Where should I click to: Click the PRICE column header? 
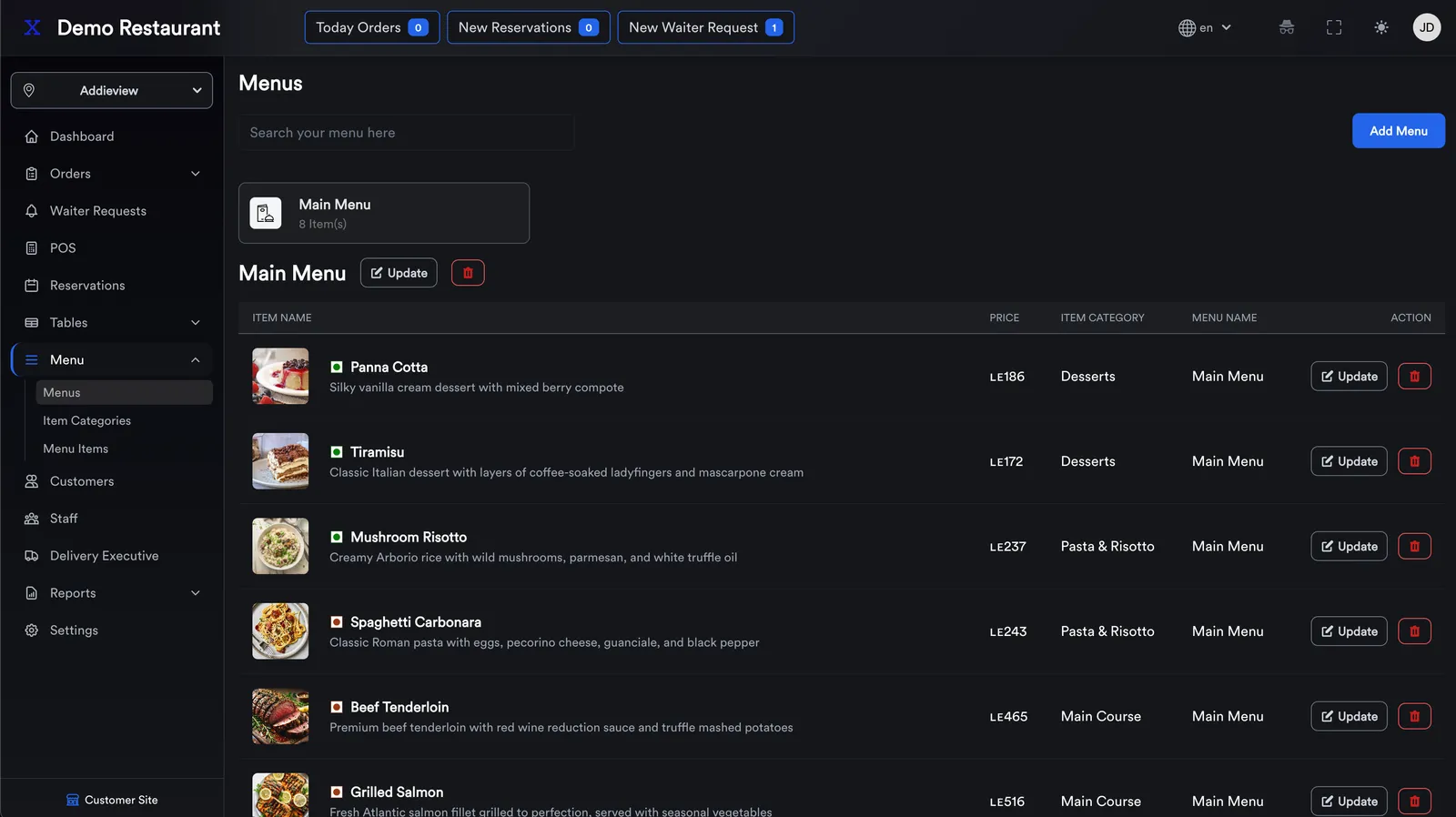(x=1005, y=318)
